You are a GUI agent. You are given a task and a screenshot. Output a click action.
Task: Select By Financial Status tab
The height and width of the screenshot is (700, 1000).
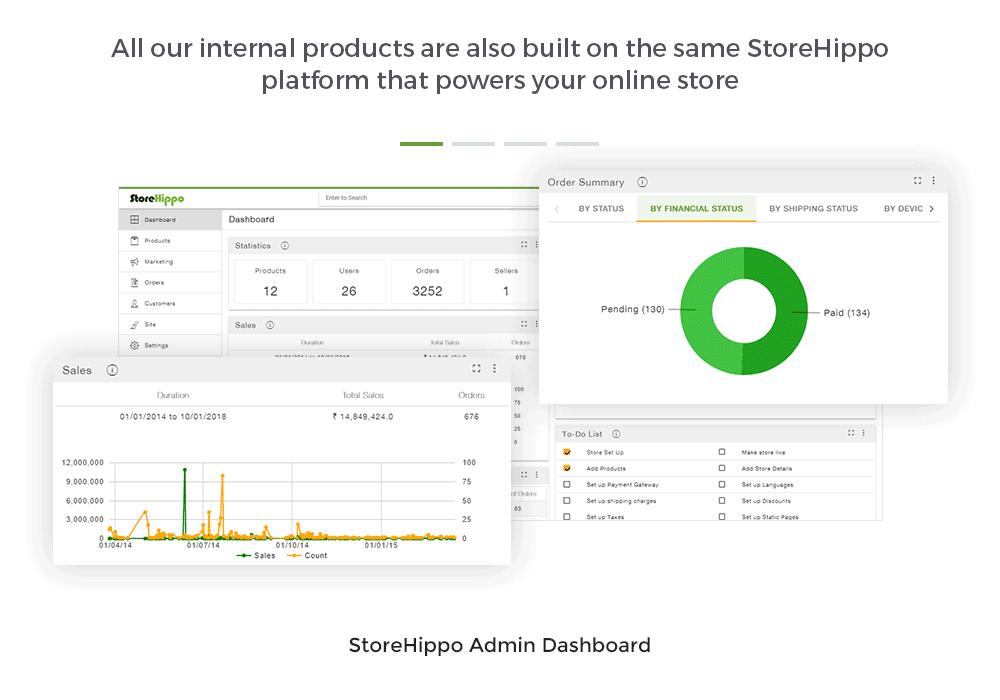coord(696,208)
